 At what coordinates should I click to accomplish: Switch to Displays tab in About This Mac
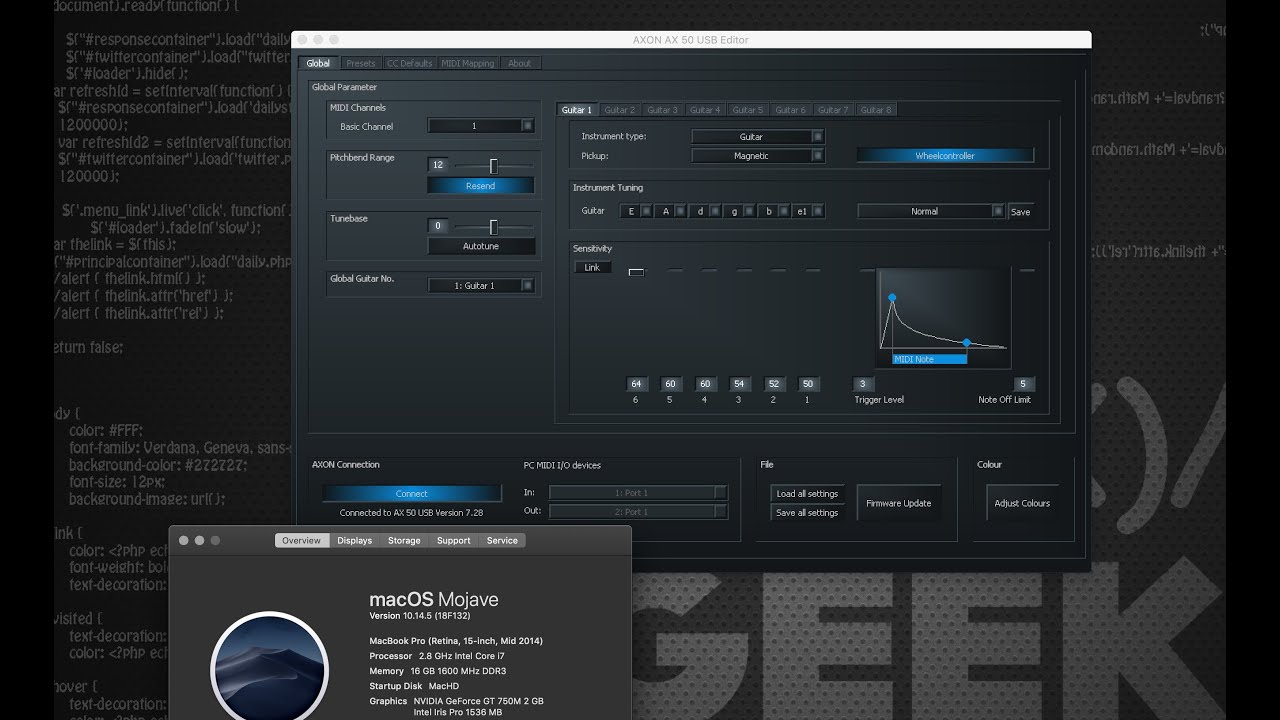(x=355, y=540)
